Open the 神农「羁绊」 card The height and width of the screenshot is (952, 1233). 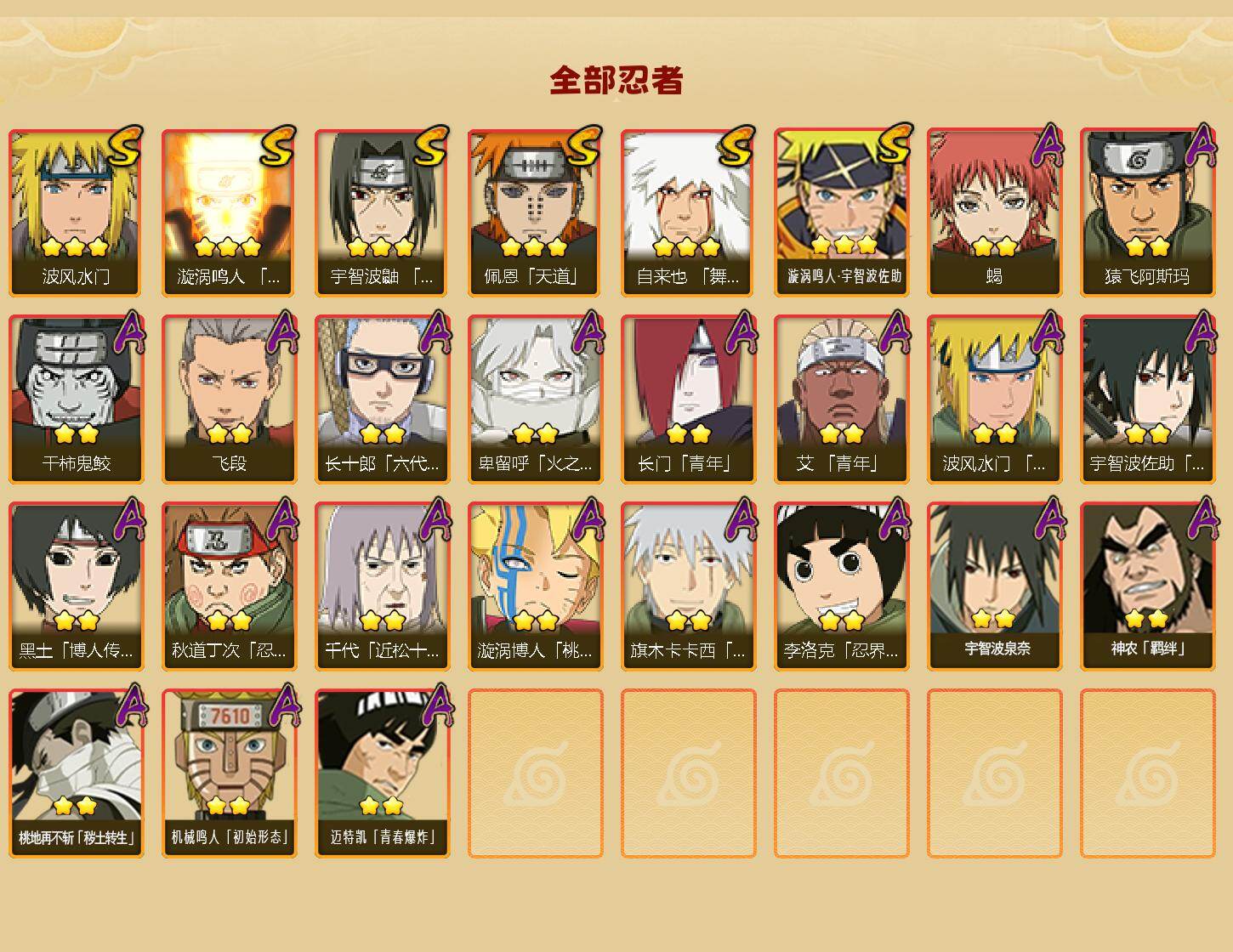1147,586
